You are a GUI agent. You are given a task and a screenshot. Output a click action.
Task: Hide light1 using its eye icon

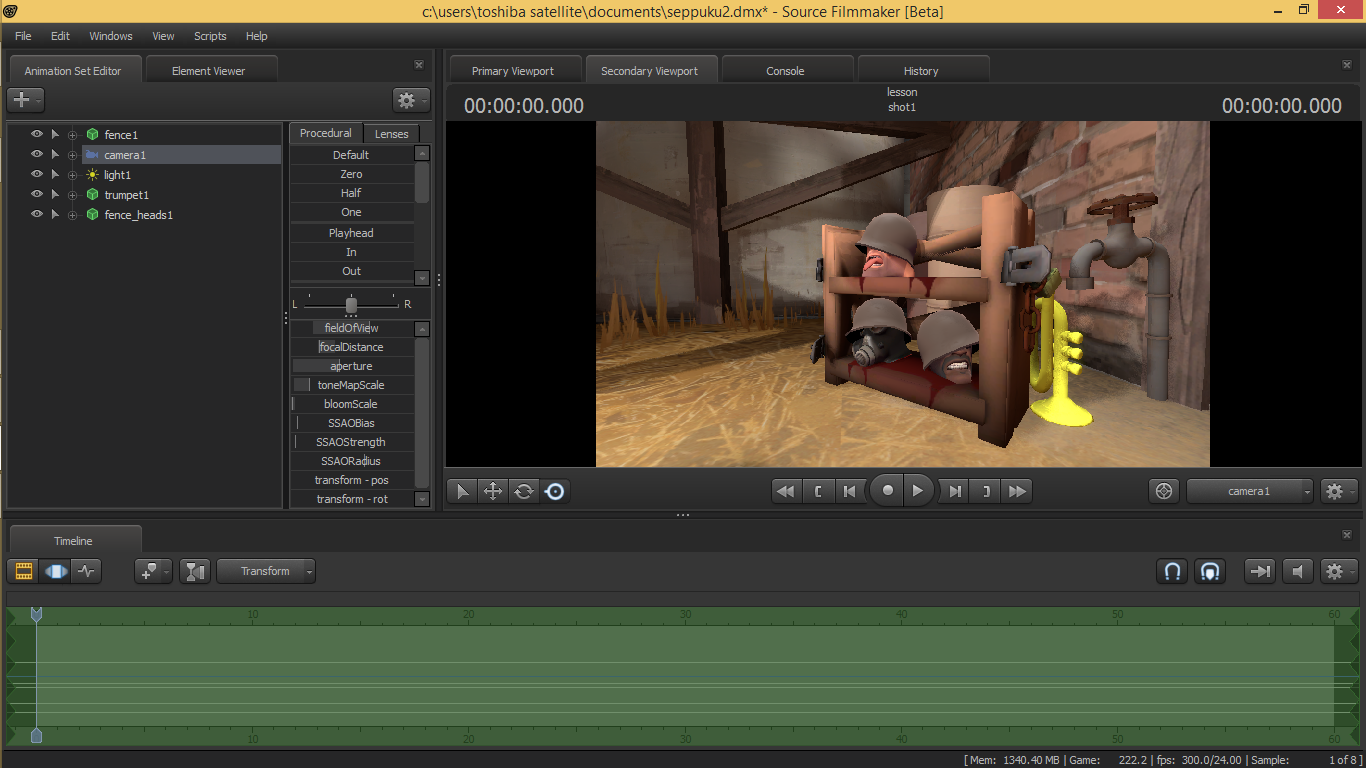(37, 175)
